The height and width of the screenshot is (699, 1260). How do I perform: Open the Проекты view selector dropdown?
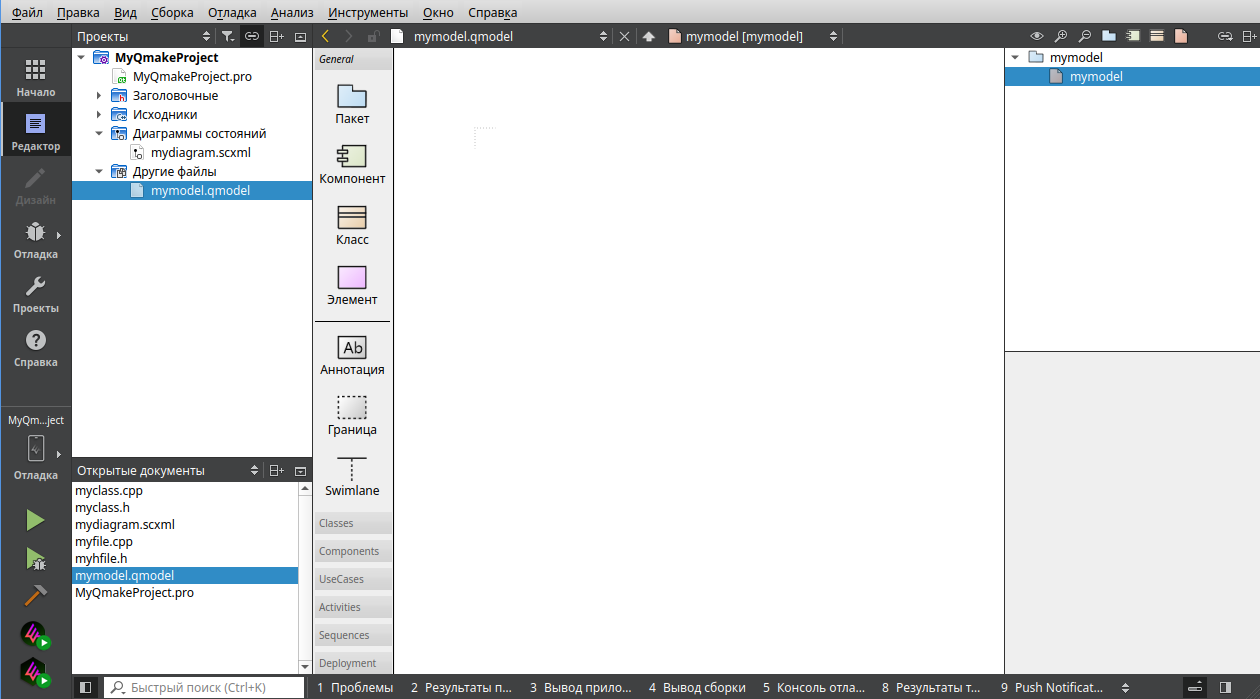point(207,36)
